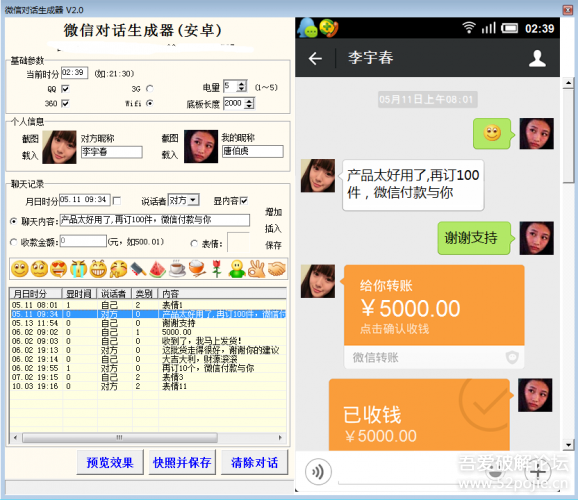Screen dimensions: 578x500
Task: Click the 我的昵称 input field
Action: (x=253, y=151)
